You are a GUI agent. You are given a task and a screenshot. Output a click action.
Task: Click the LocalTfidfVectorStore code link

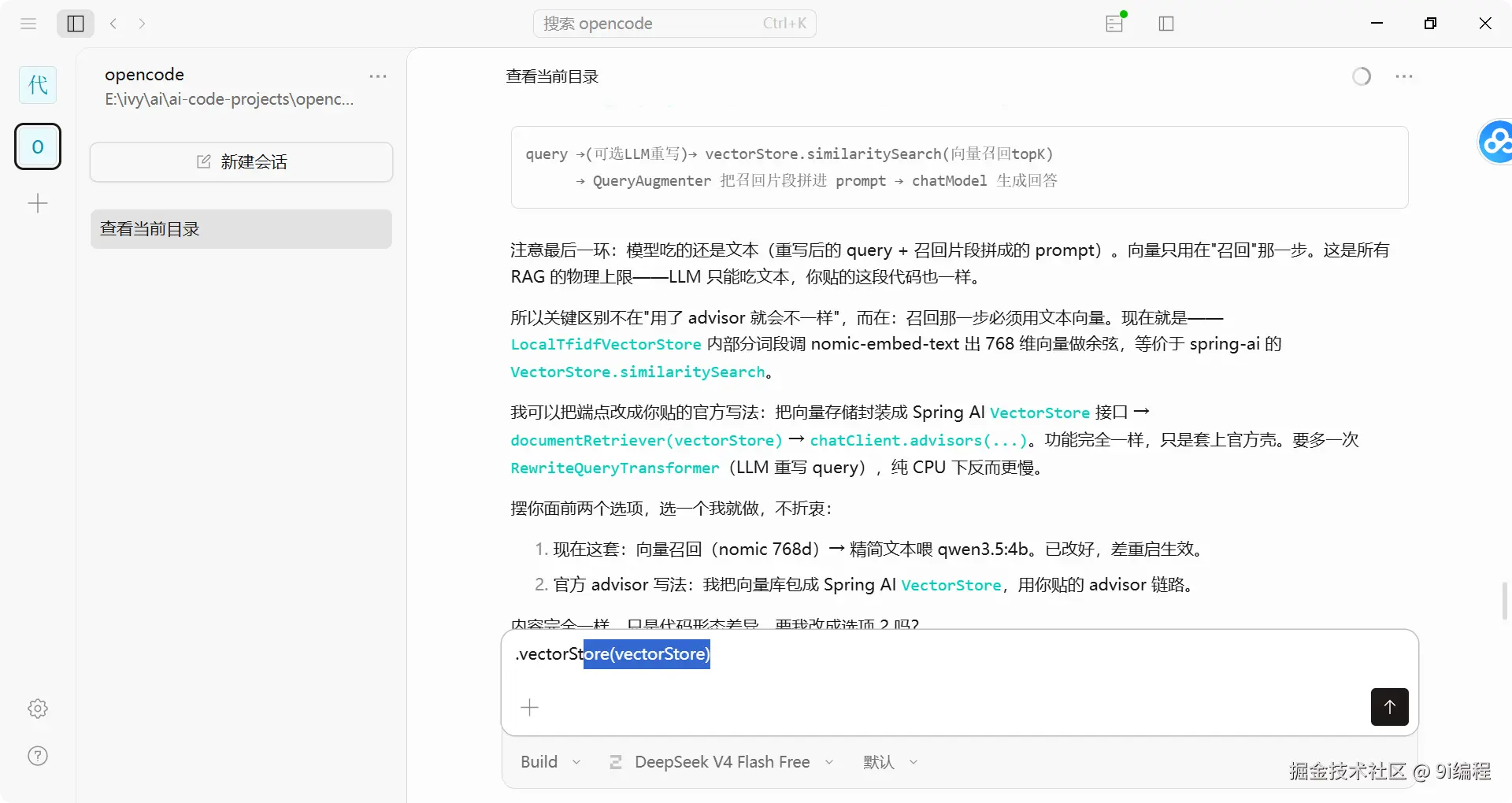point(606,345)
